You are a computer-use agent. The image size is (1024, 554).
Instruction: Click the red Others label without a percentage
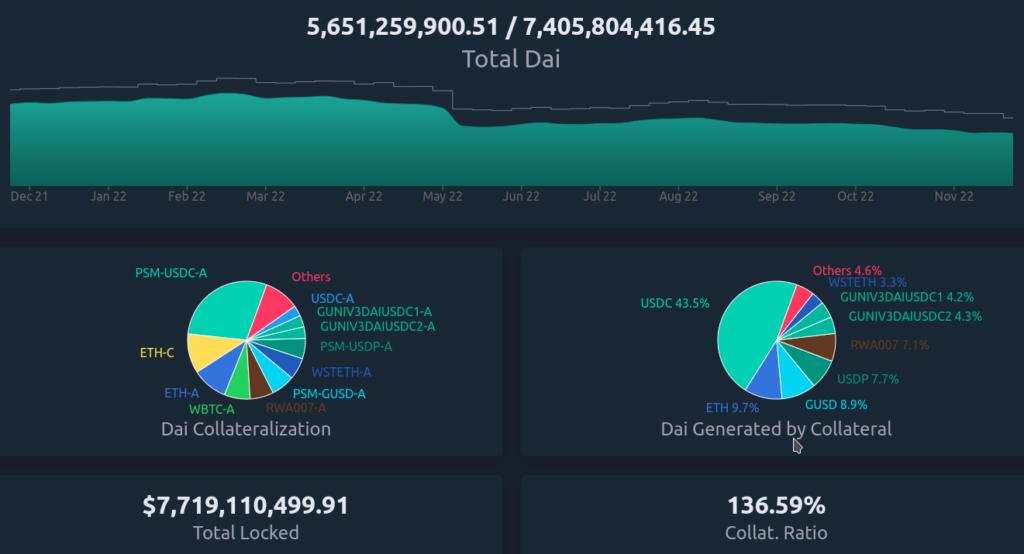(x=311, y=277)
